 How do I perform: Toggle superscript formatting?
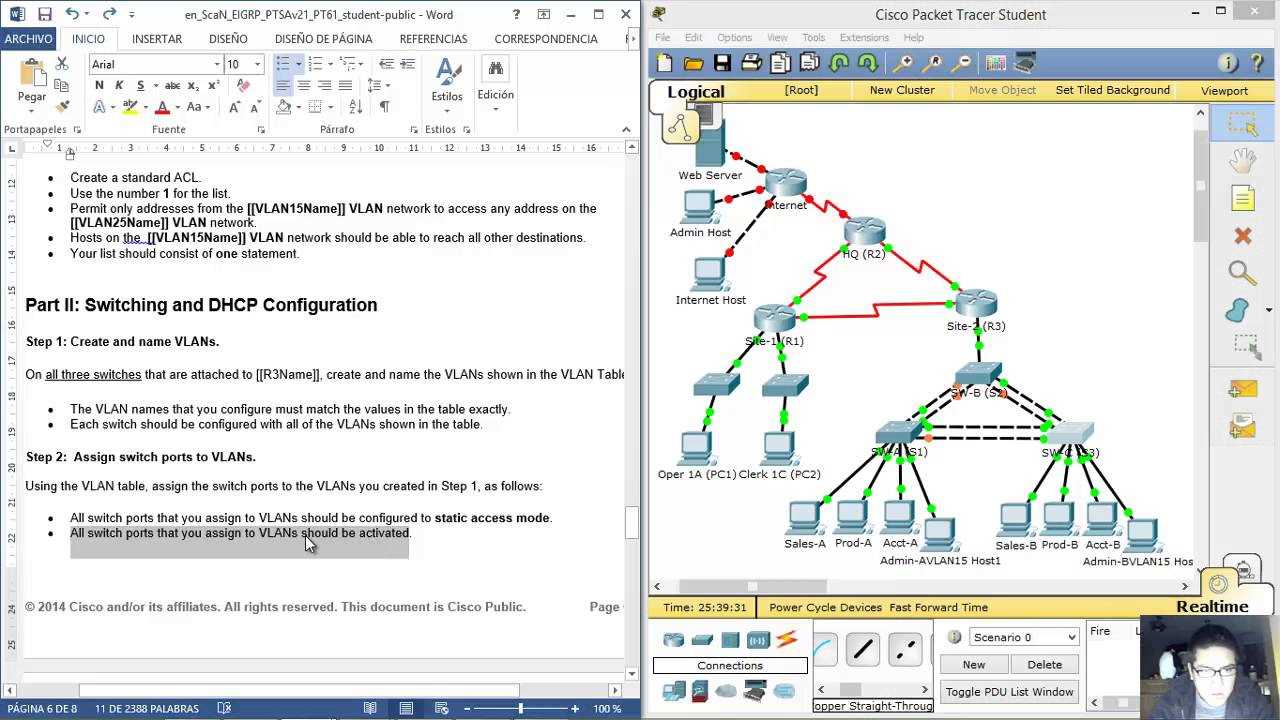point(215,85)
